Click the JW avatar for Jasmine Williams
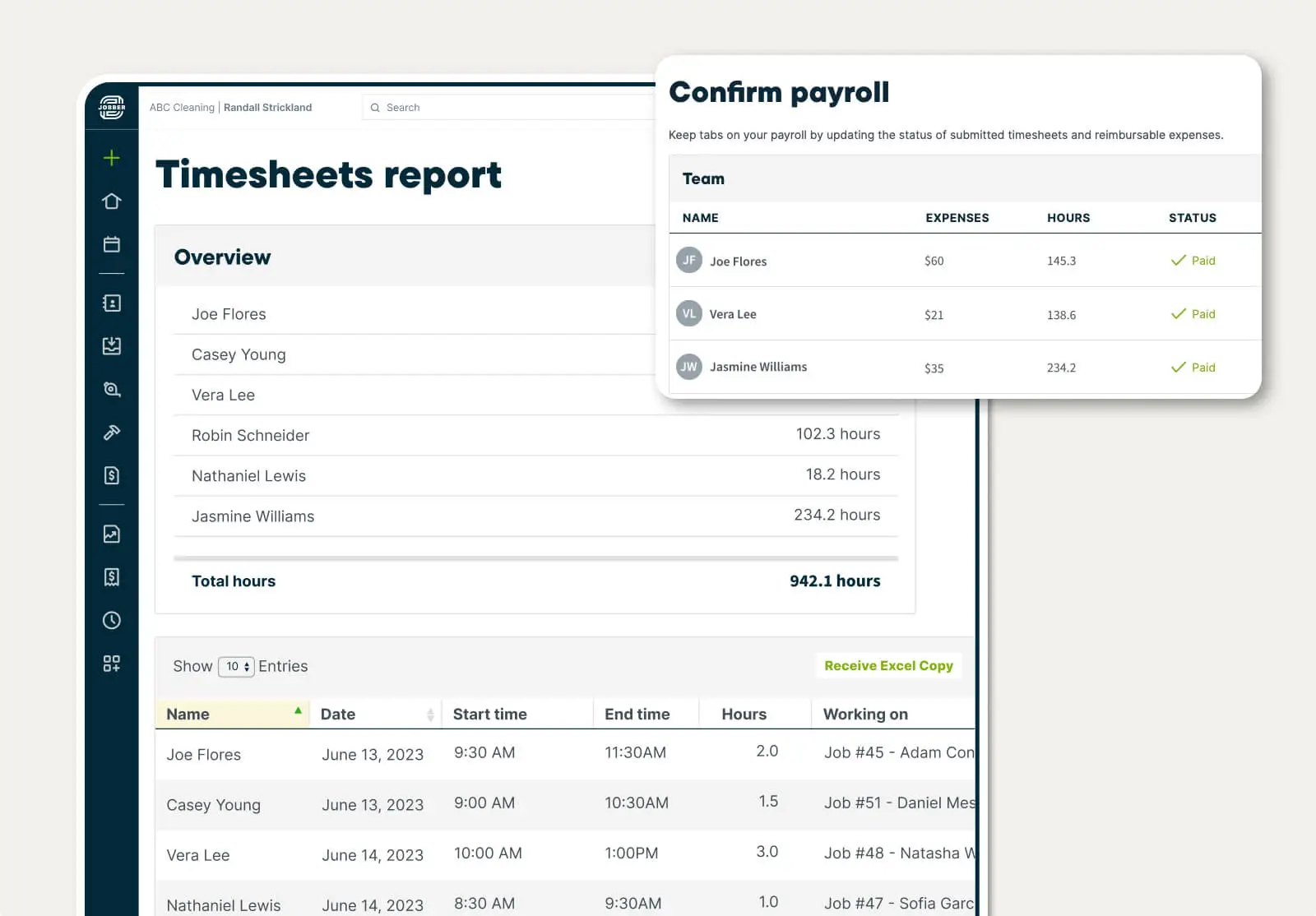 pos(689,367)
